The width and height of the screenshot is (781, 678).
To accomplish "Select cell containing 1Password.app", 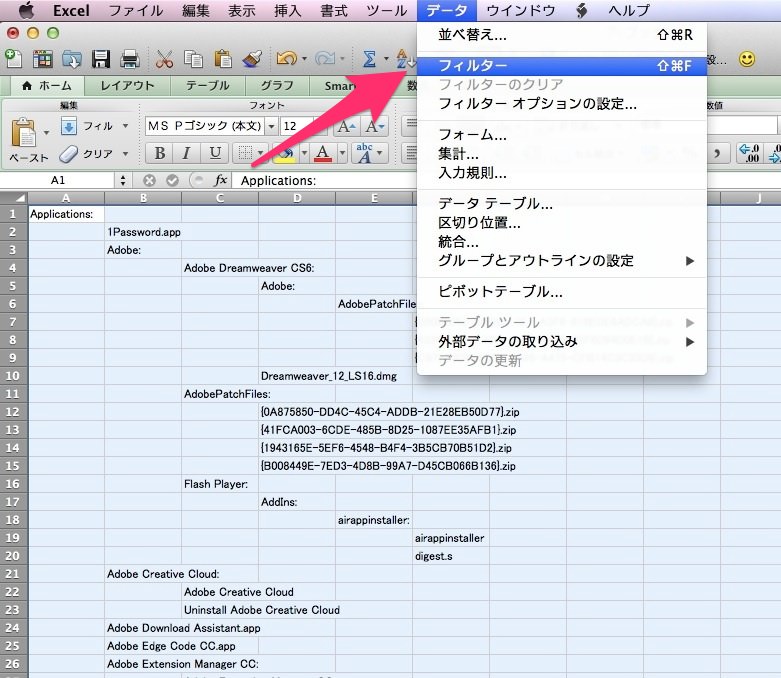I will (143, 232).
